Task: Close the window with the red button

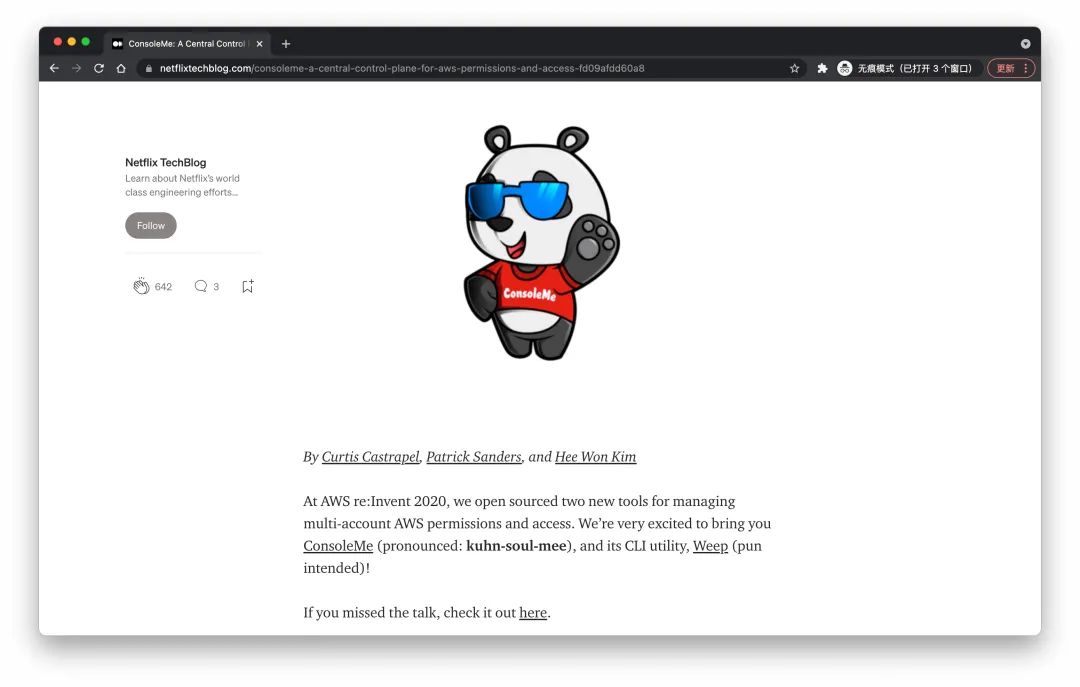Action: tap(58, 42)
